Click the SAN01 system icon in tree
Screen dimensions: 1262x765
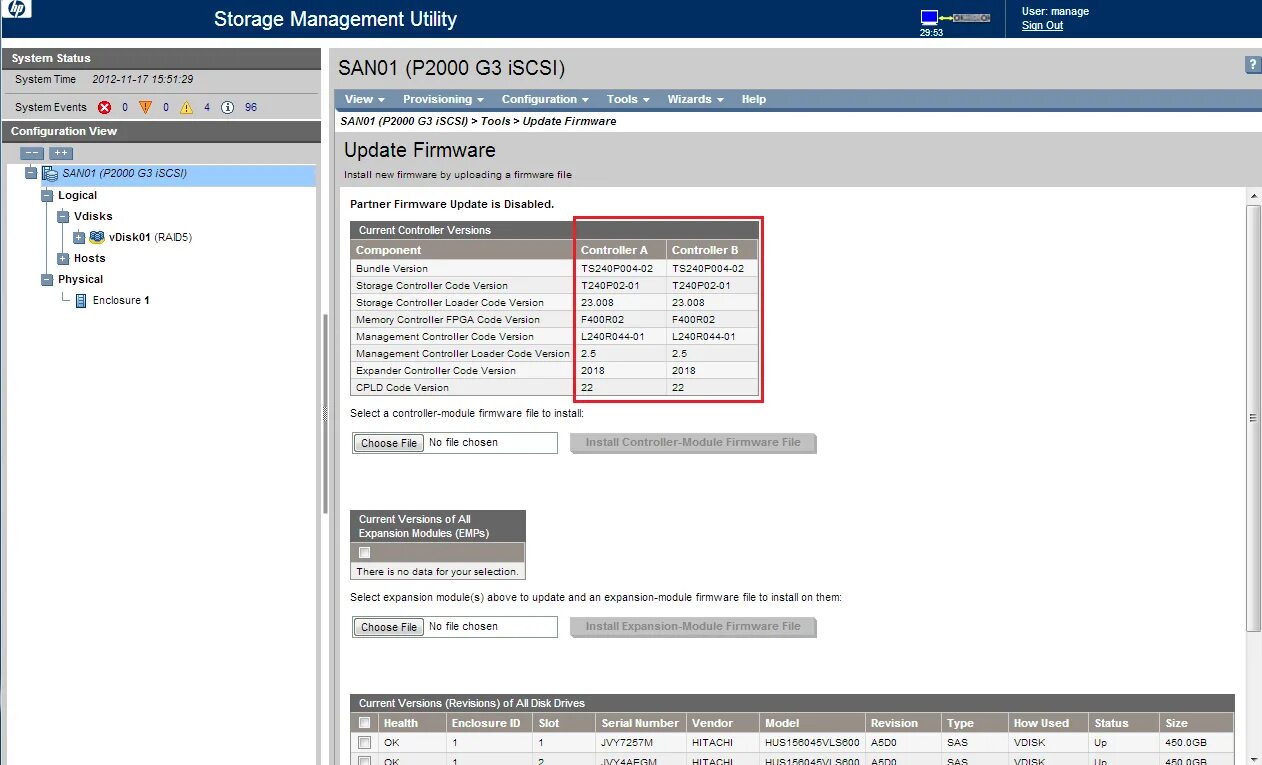[50, 174]
